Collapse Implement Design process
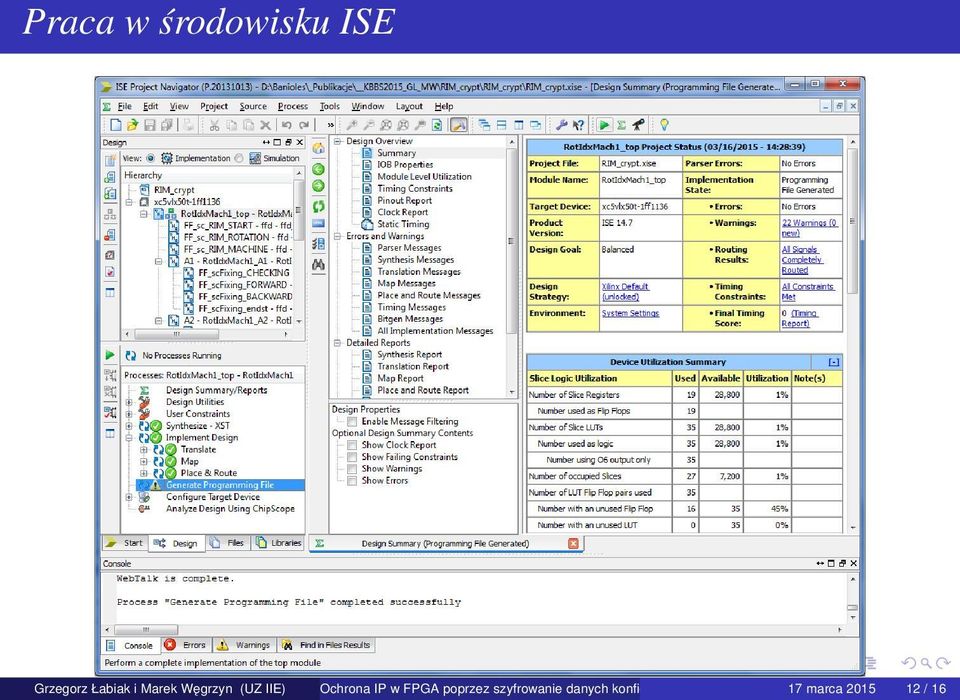 129,438
